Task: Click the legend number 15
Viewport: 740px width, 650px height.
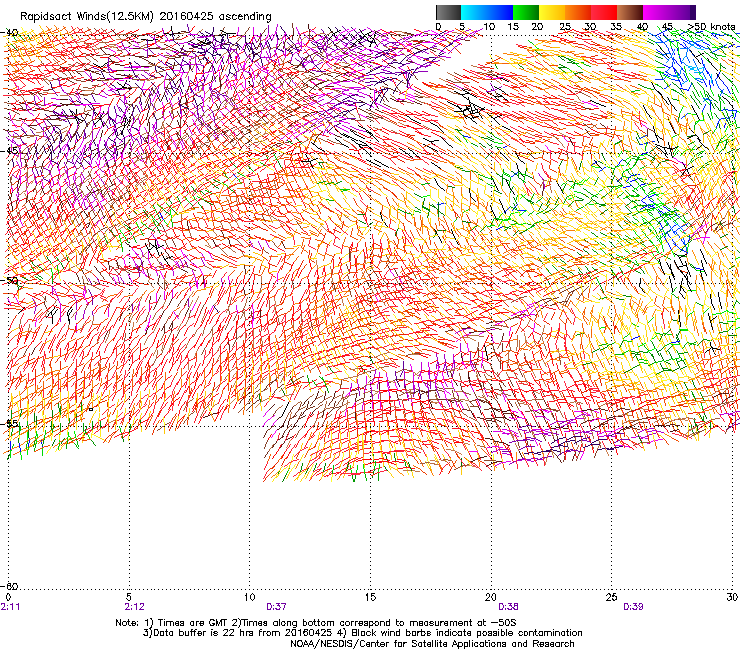Action: pos(513,27)
